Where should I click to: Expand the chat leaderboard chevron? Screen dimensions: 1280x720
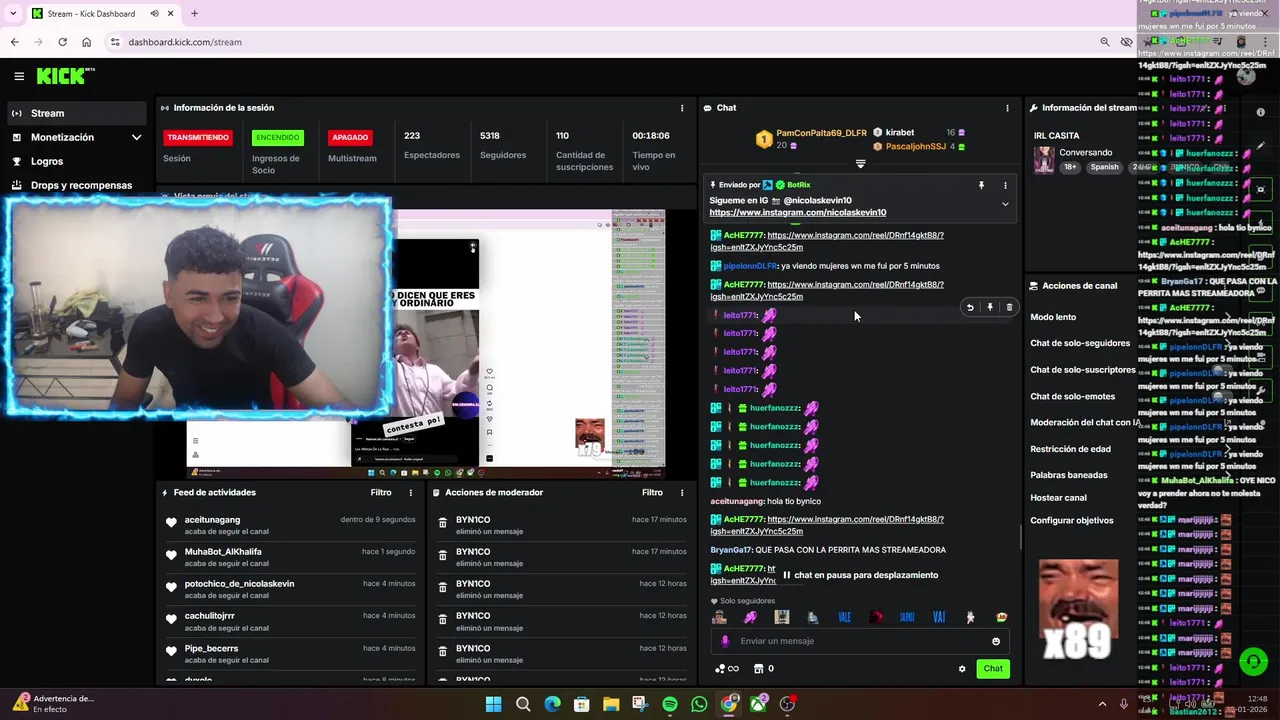coord(860,163)
